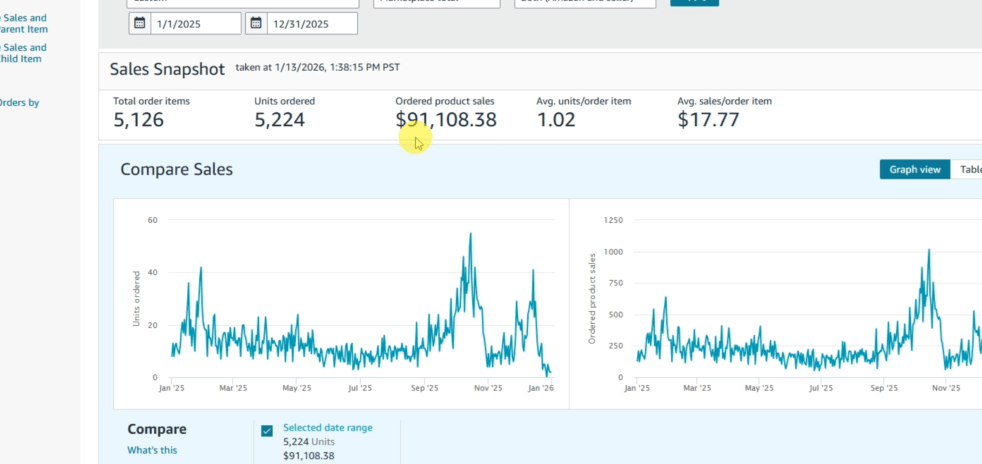Click the "What's this" link under Compare
This screenshot has height=464, width=982.
click(154, 451)
